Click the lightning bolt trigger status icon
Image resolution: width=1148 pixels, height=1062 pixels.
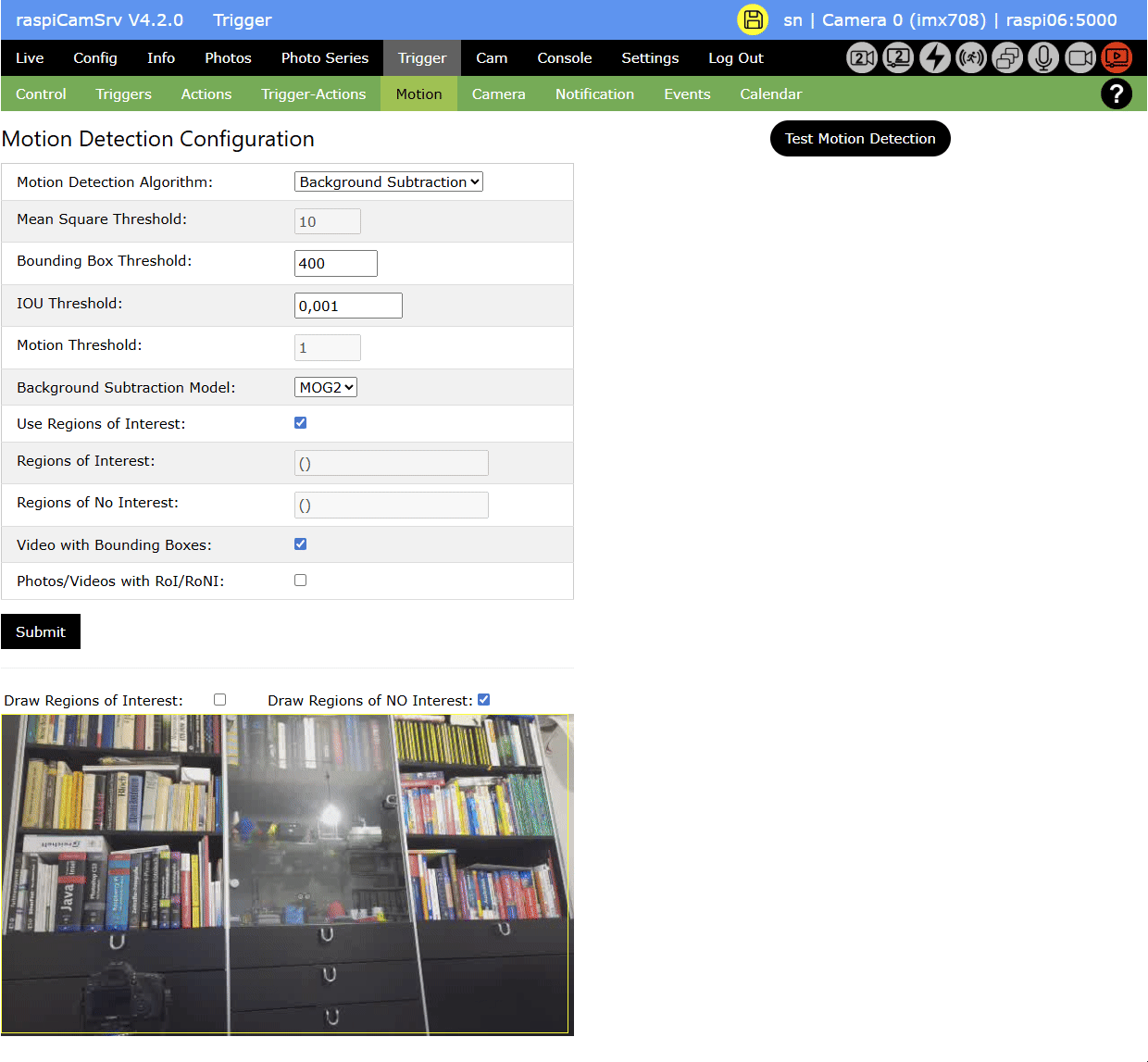[934, 58]
